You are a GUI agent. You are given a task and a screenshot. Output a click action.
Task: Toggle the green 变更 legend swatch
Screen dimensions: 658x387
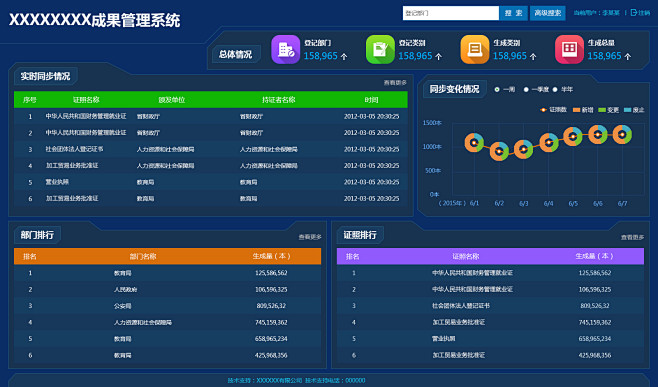[x=602, y=110]
